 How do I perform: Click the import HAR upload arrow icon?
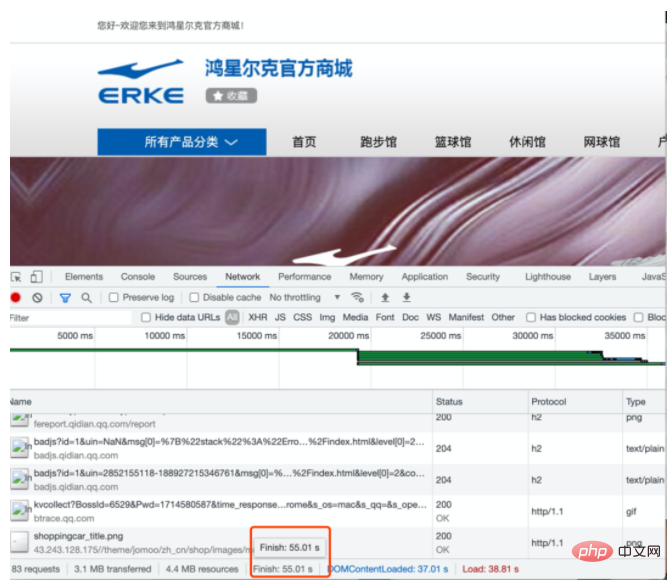point(385,297)
